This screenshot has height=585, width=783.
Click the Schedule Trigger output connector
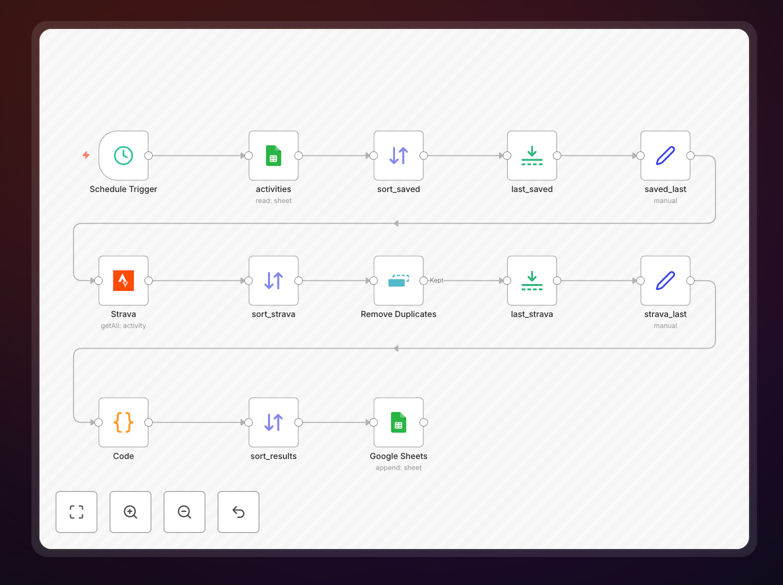click(x=148, y=155)
